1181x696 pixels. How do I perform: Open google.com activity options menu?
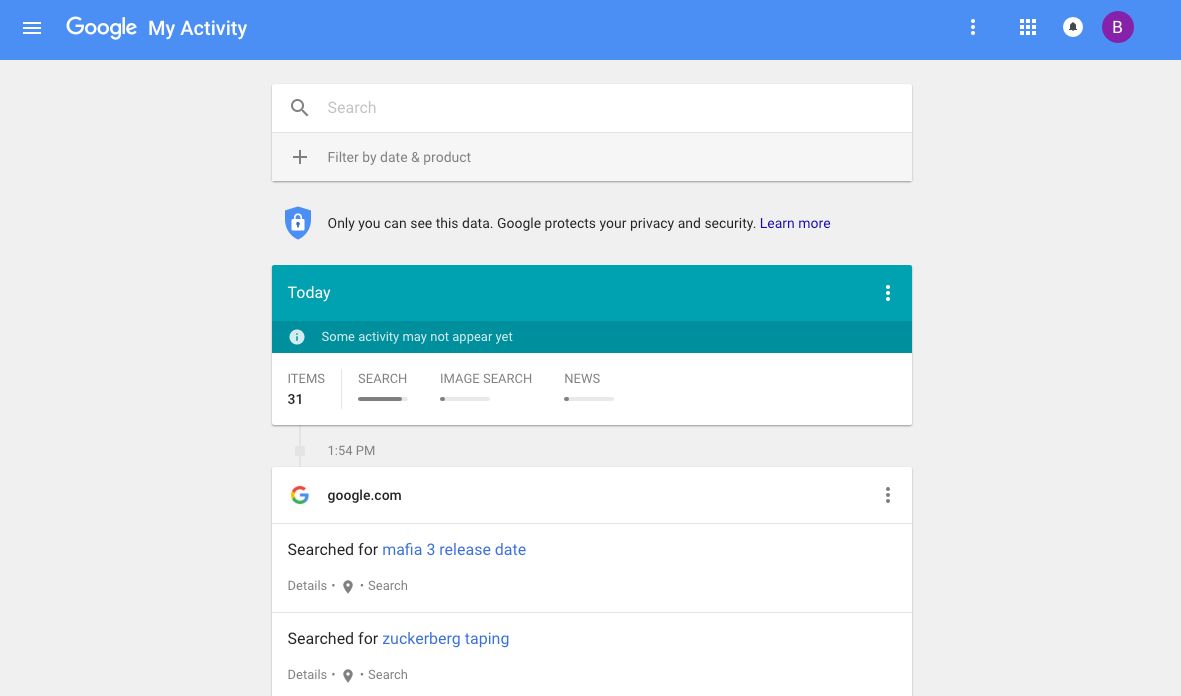pos(887,495)
